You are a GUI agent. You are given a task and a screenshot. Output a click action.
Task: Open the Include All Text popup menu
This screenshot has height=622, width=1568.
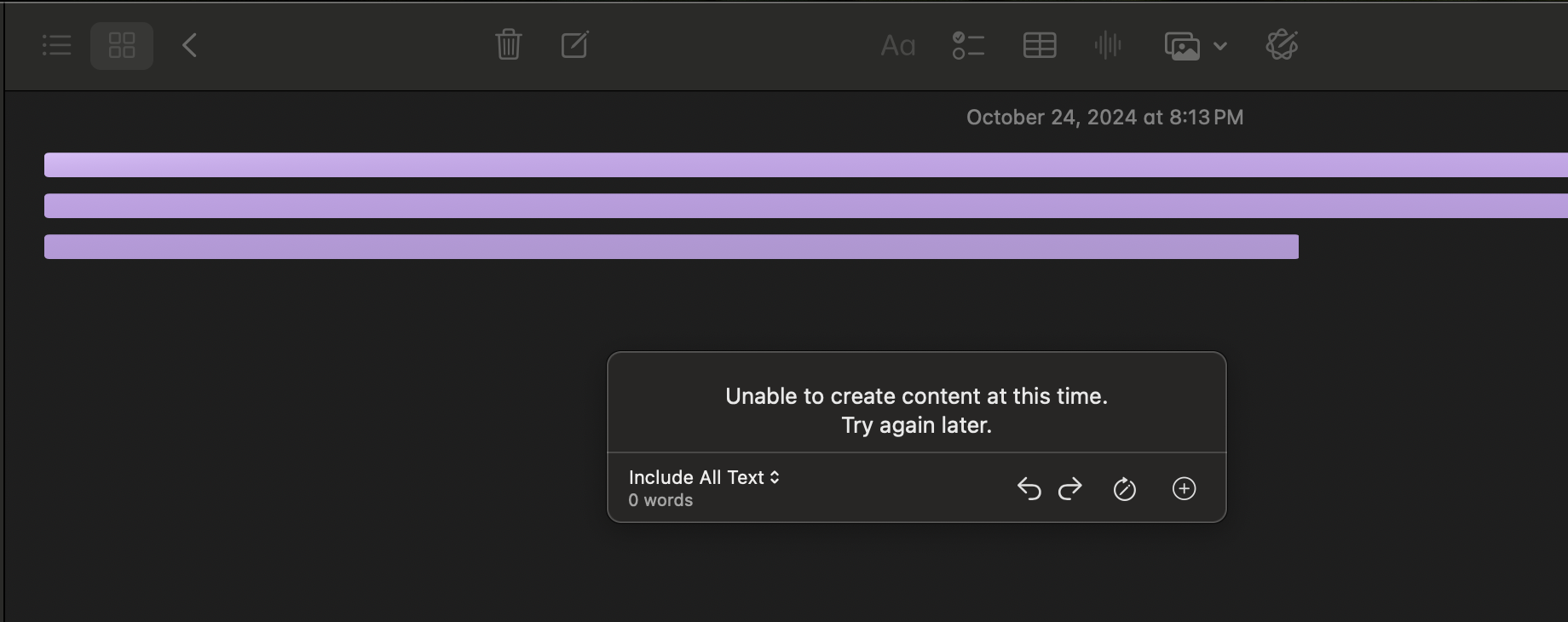coord(704,478)
